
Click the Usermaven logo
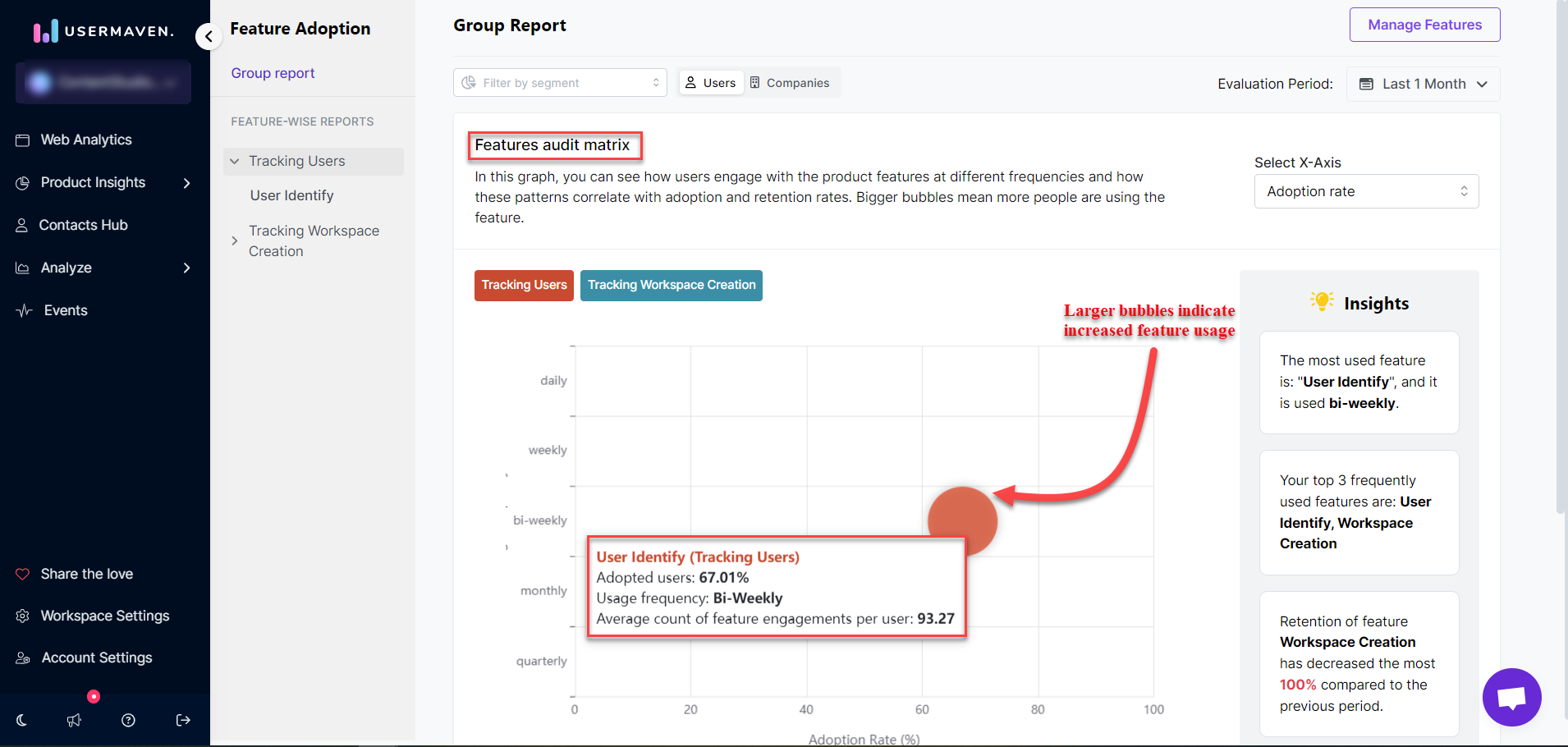[x=102, y=31]
